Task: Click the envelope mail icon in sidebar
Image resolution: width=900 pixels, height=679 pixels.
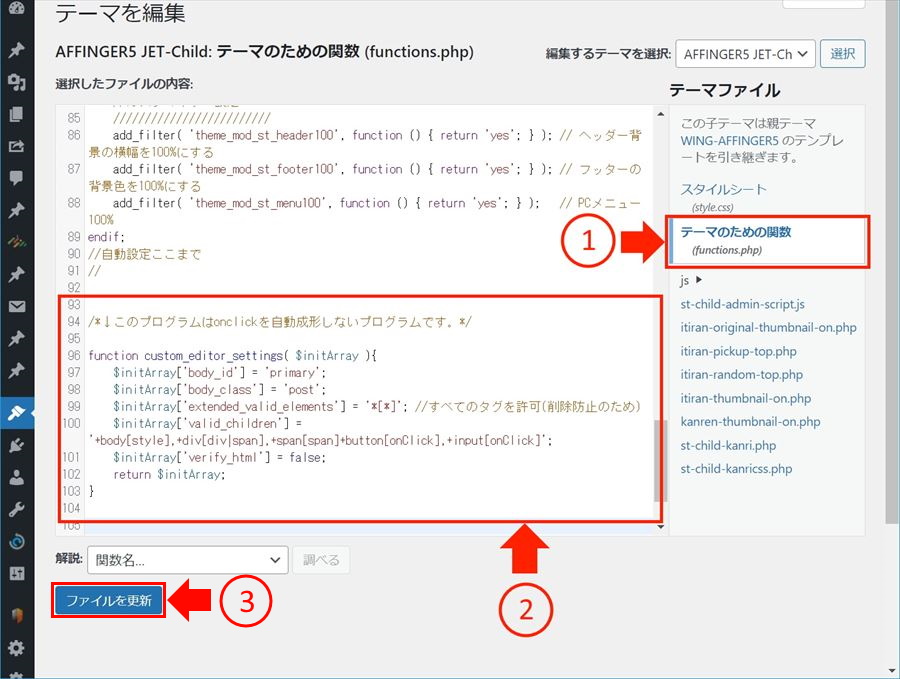Action: (16, 306)
